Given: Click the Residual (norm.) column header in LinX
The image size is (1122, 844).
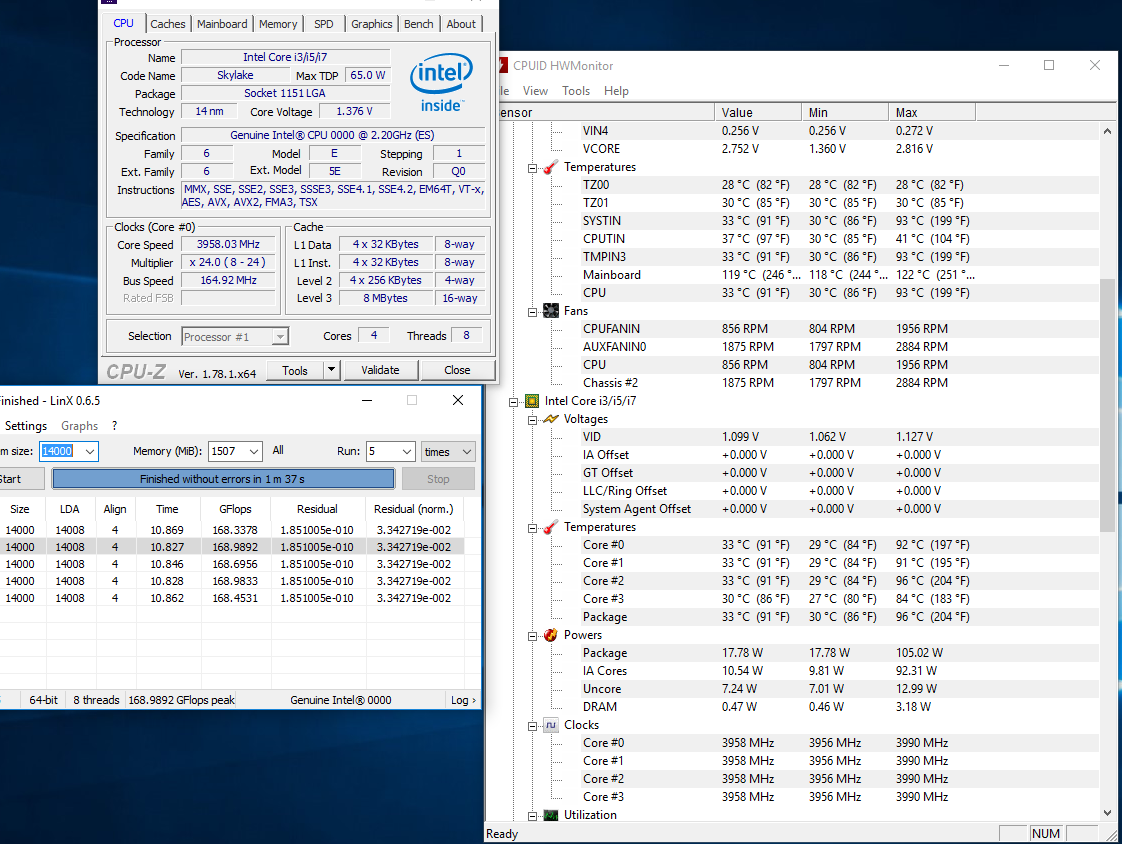Looking at the screenshot, I should [x=414, y=509].
